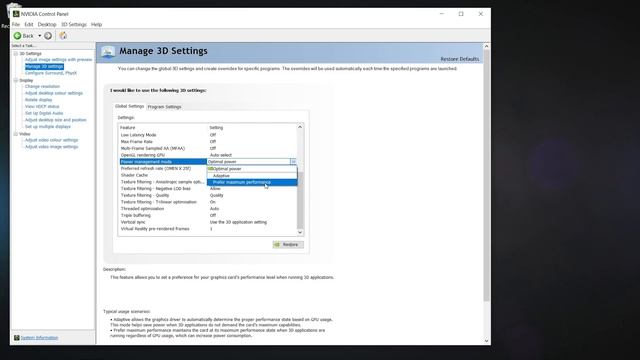Open View HDCP status task

click(x=42, y=107)
